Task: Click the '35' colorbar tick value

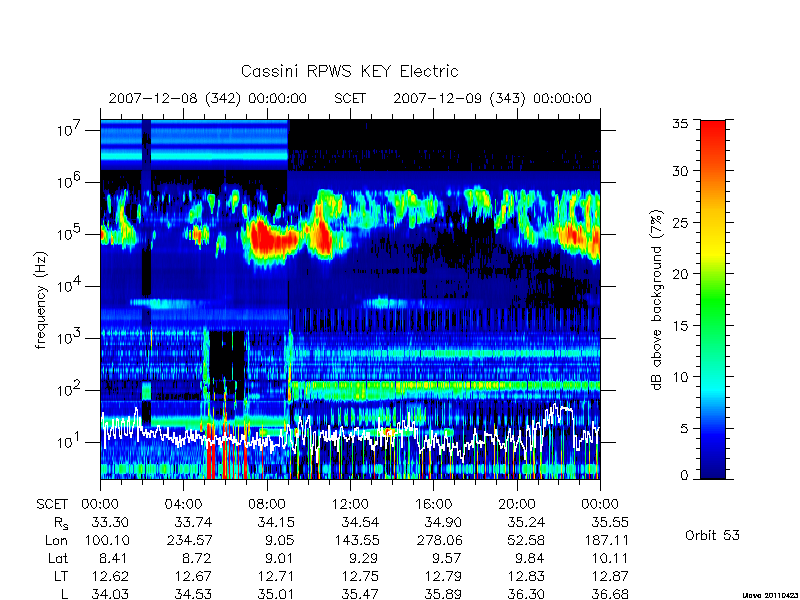Action: 680,123
